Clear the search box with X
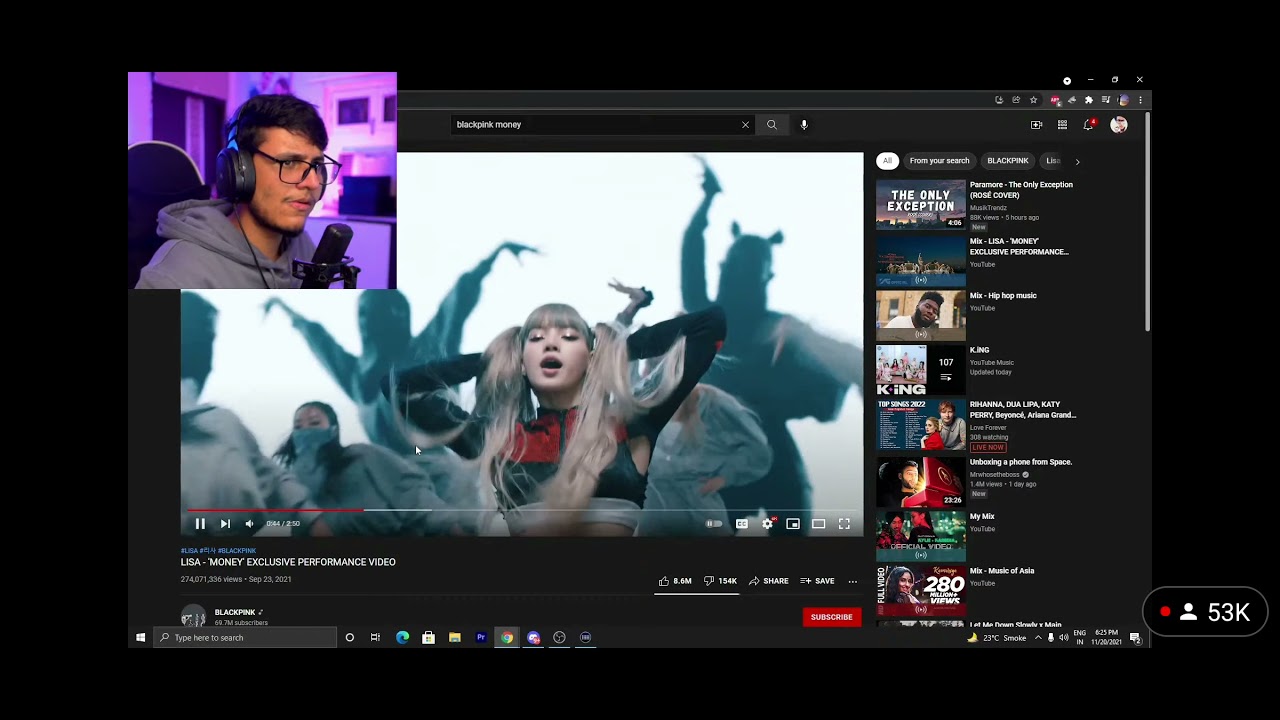 [x=745, y=125]
